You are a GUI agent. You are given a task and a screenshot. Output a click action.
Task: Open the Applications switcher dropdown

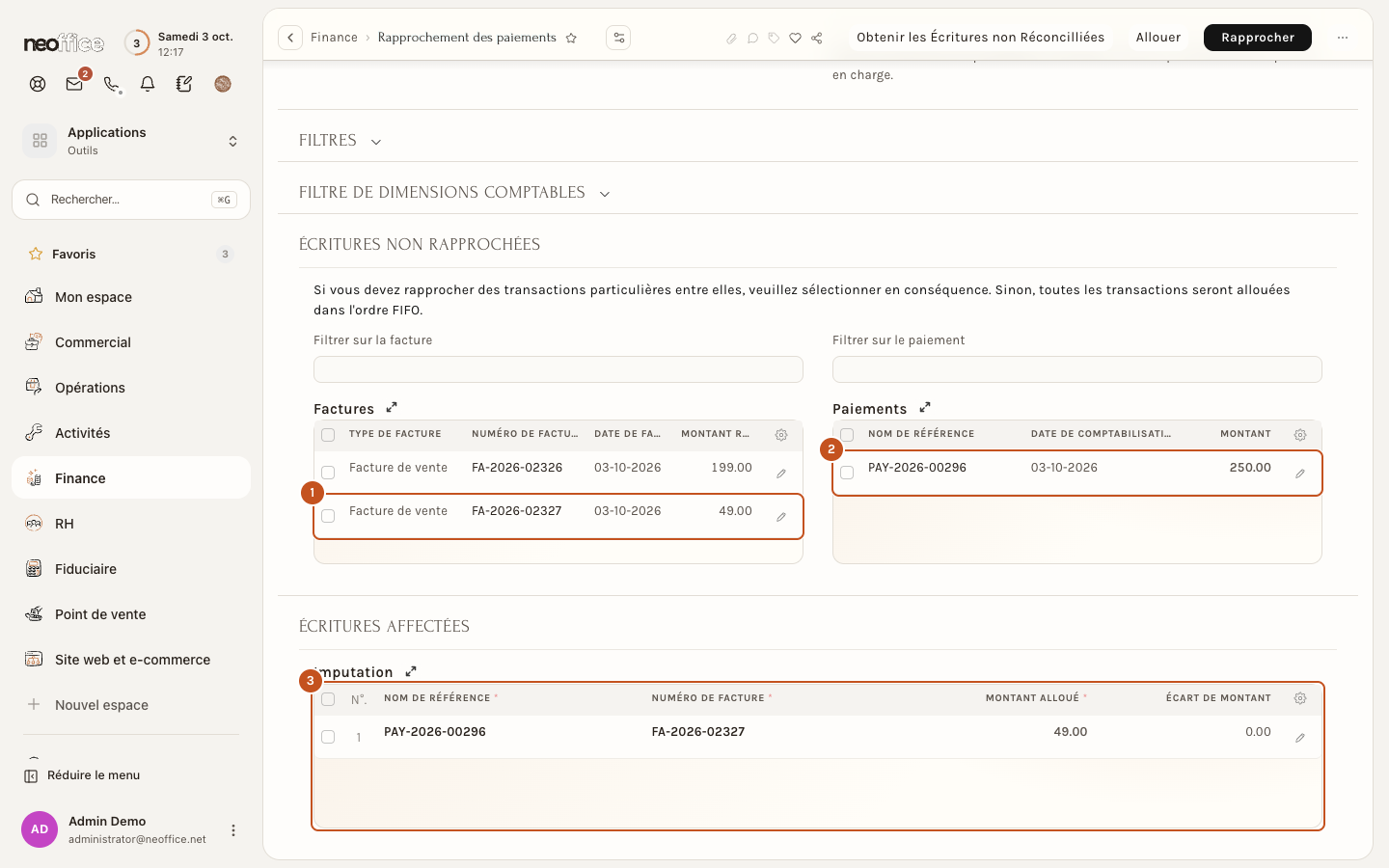point(131,141)
